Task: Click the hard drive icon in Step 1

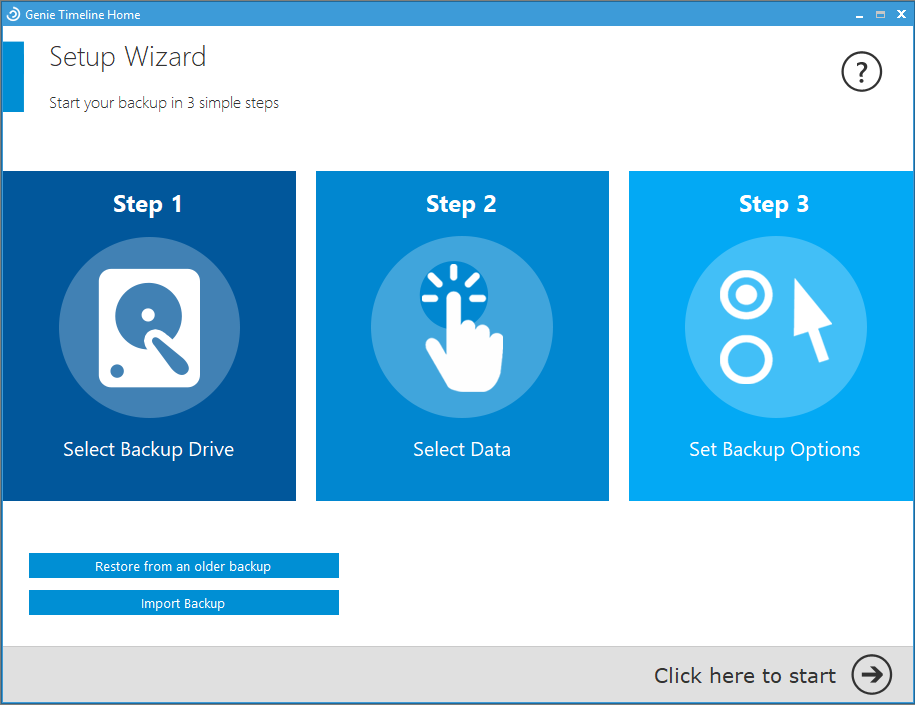Action: 148,327
